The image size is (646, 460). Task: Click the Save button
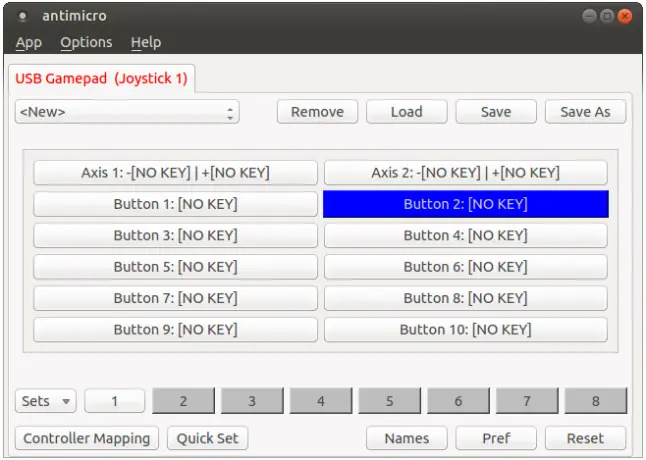pos(496,112)
